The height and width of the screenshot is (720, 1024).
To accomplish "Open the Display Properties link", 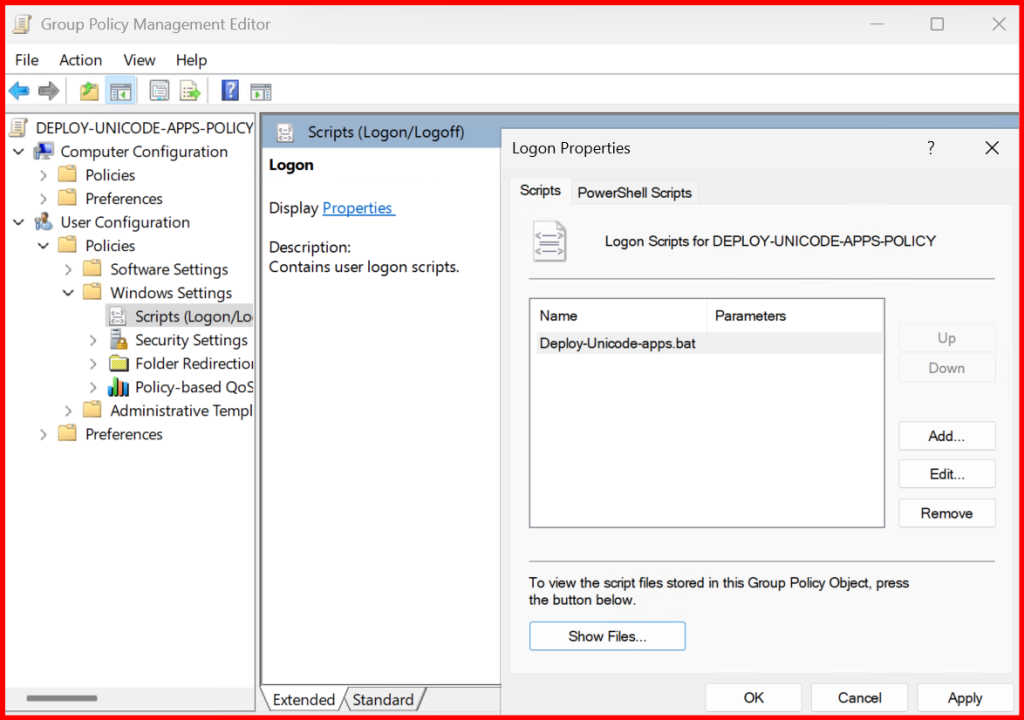I will [x=358, y=208].
